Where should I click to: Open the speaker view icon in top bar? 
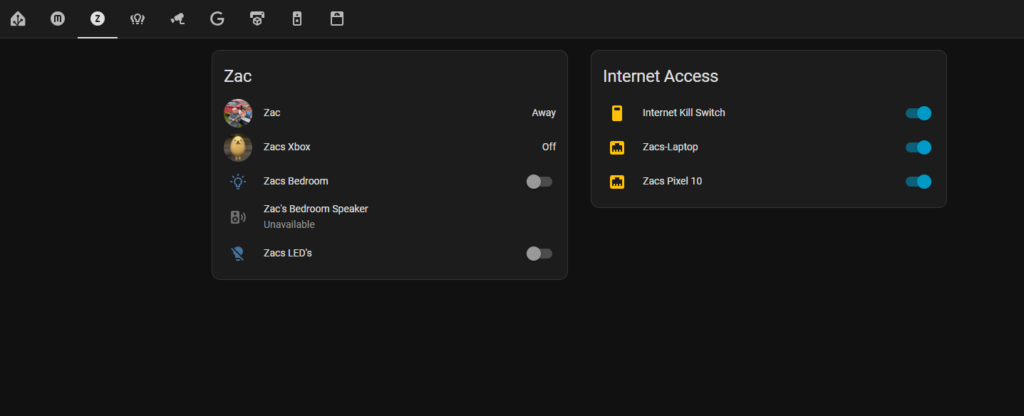pyautogui.click(x=297, y=18)
